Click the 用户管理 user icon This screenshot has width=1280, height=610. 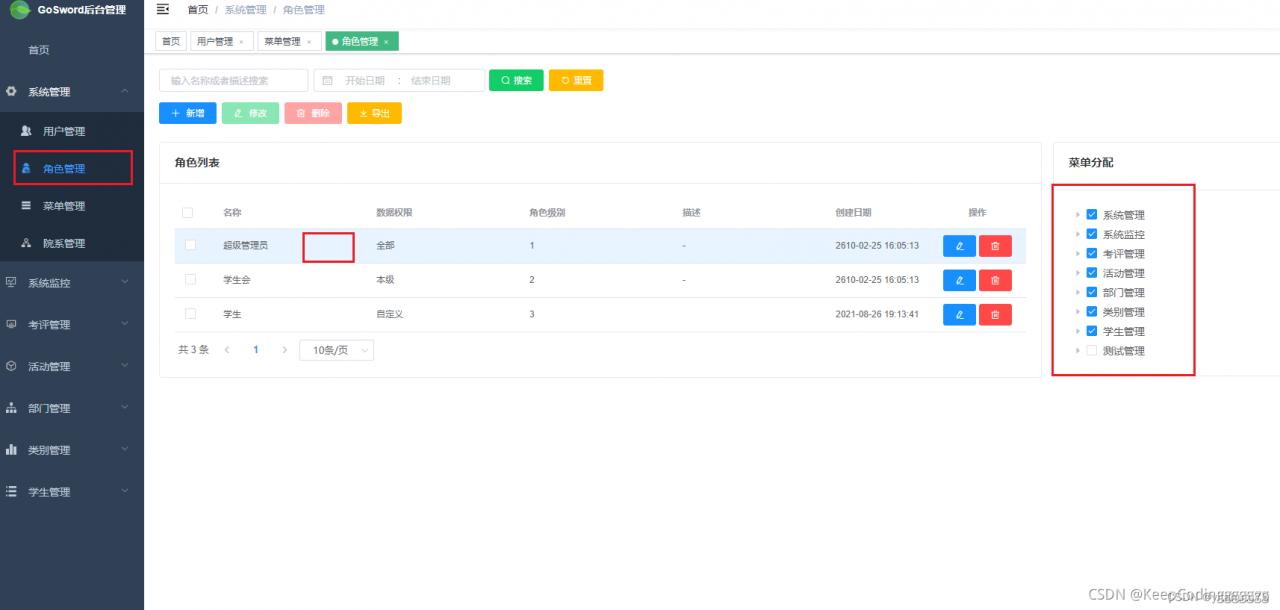click(x=27, y=131)
